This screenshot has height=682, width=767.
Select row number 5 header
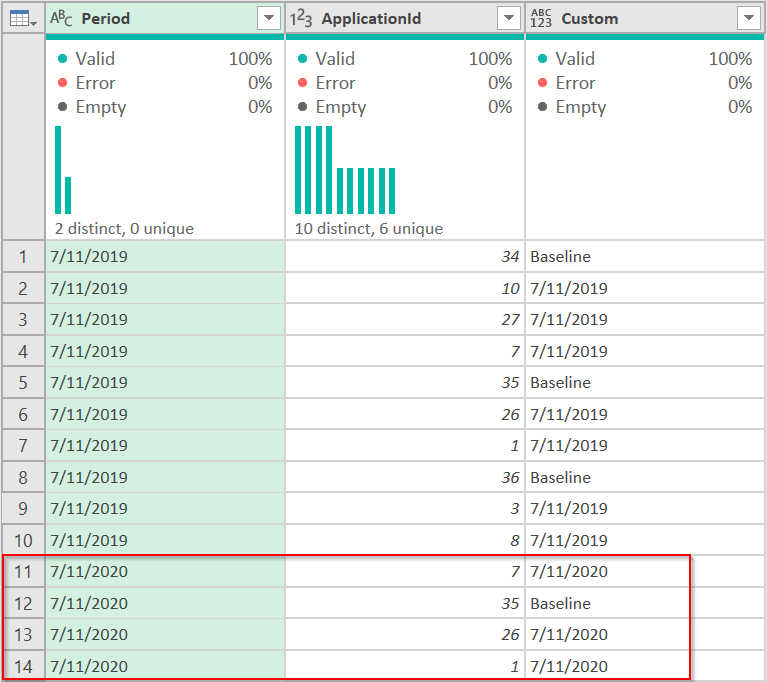click(x=23, y=383)
